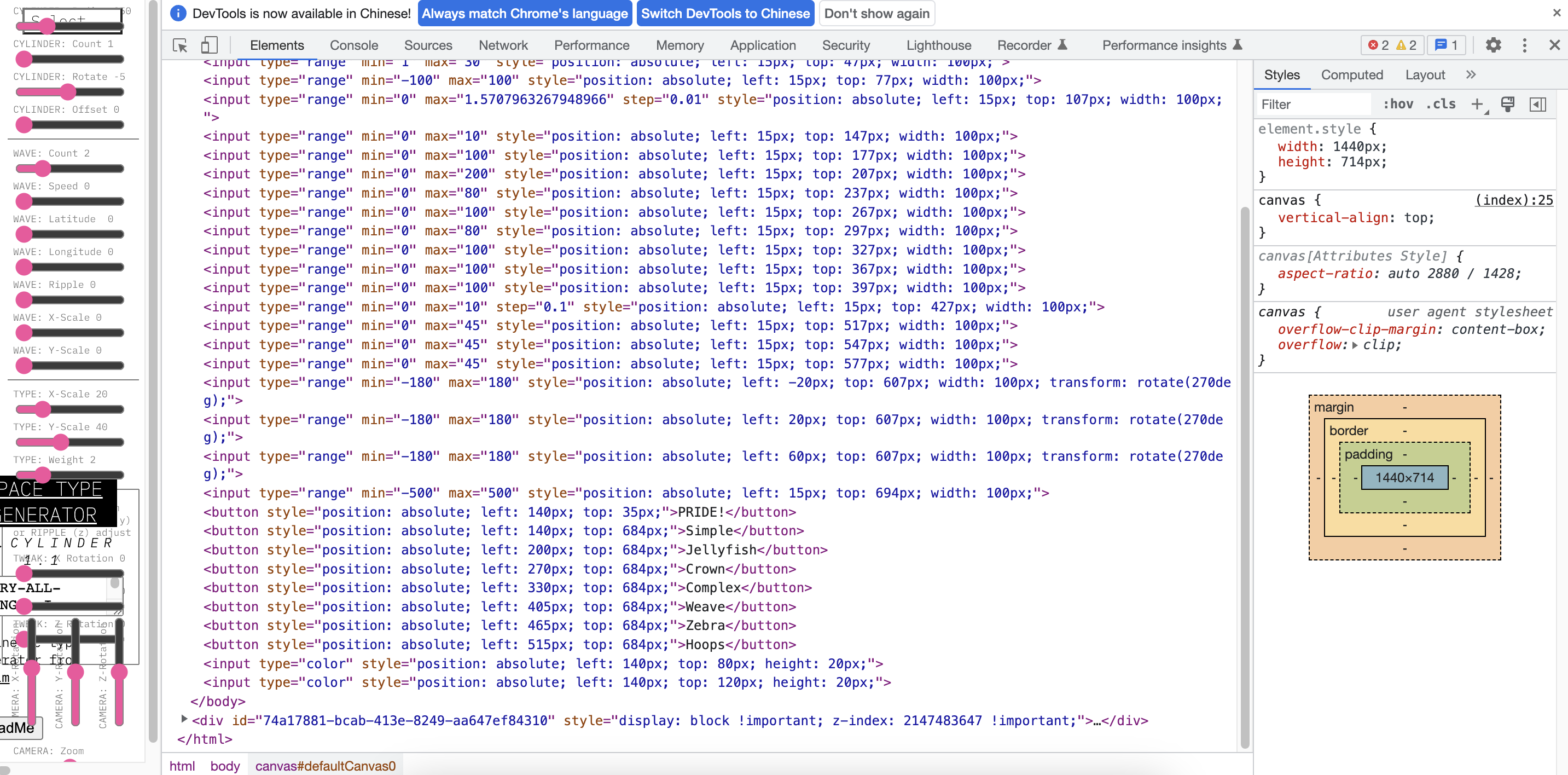Screen dimensions: 1568x775
Task: Switch to the Console tab
Action: pyautogui.click(x=353, y=45)
